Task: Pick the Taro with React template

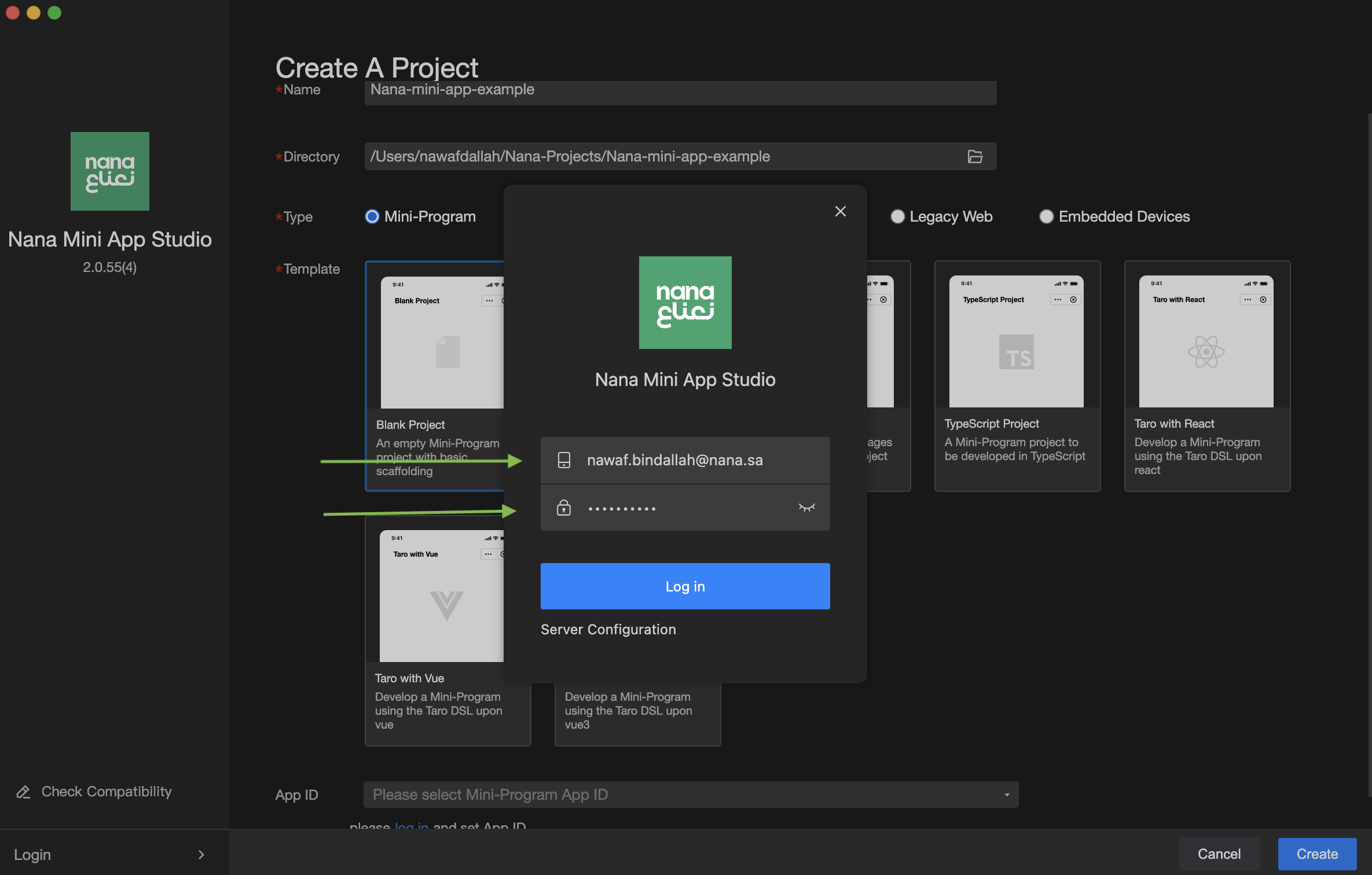Action: 1206,376
